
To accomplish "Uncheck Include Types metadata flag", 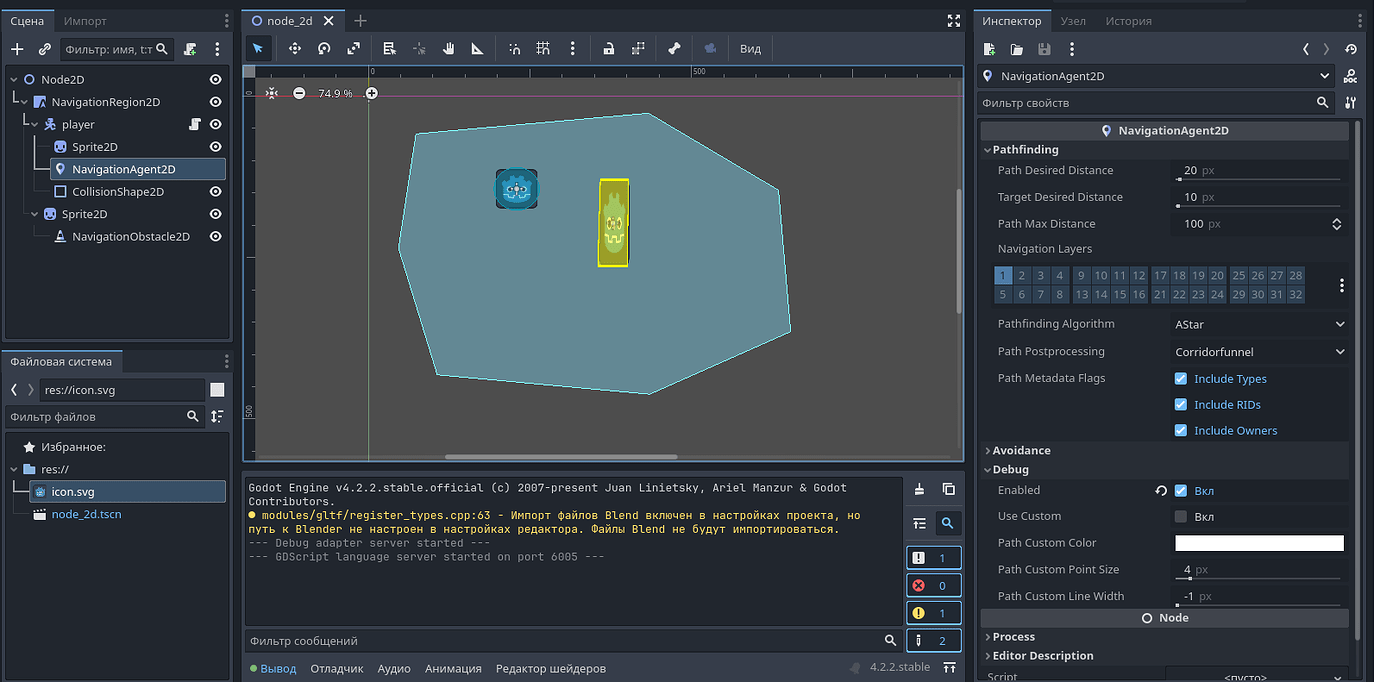I will pyautogui.click(x=1181, y=379).
